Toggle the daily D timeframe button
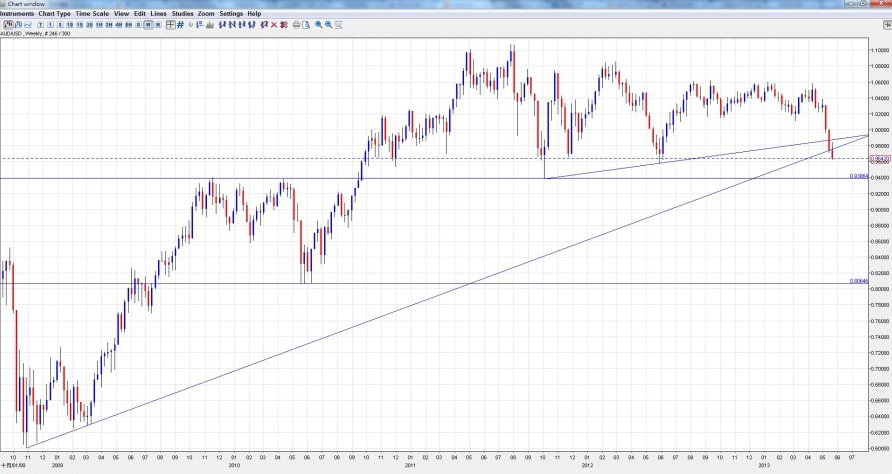 click(x=138, y=24)
